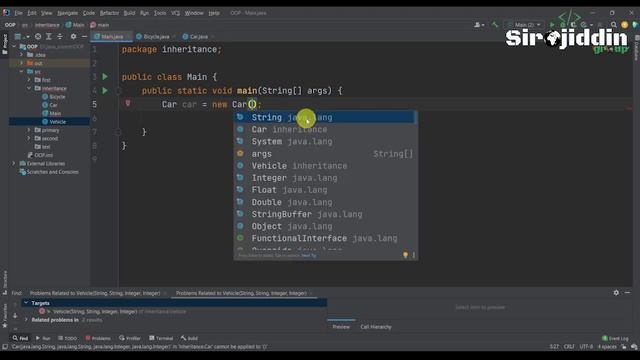Screen dimensions: 640x360
Task: Open the Project tool window stripe button
Action: pyautogui.click(x=4, y=44)
